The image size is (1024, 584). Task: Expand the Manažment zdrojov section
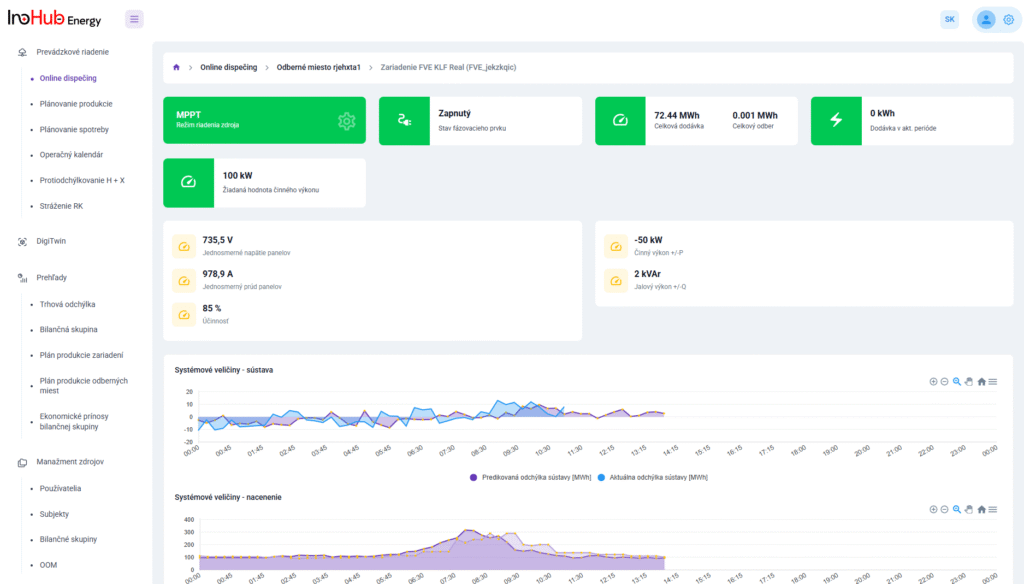click(x=70, y=462)
